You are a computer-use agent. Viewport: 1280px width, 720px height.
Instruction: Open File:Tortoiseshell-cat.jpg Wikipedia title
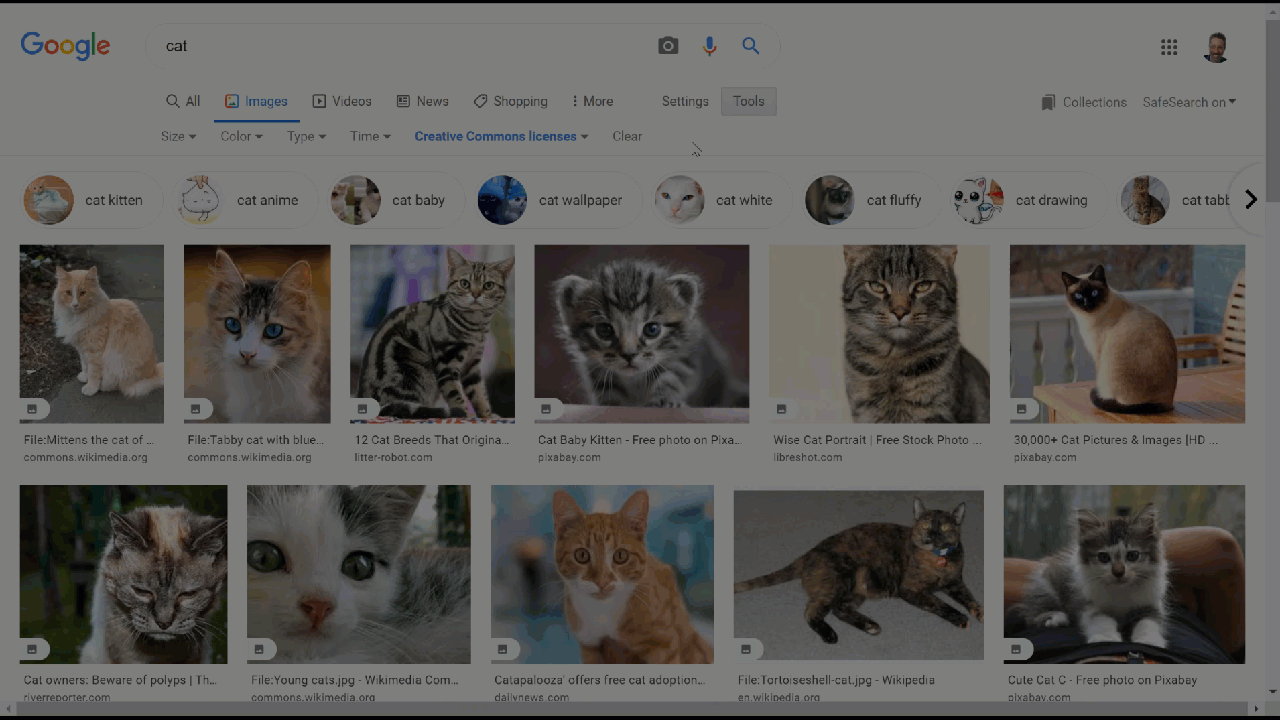836,680
